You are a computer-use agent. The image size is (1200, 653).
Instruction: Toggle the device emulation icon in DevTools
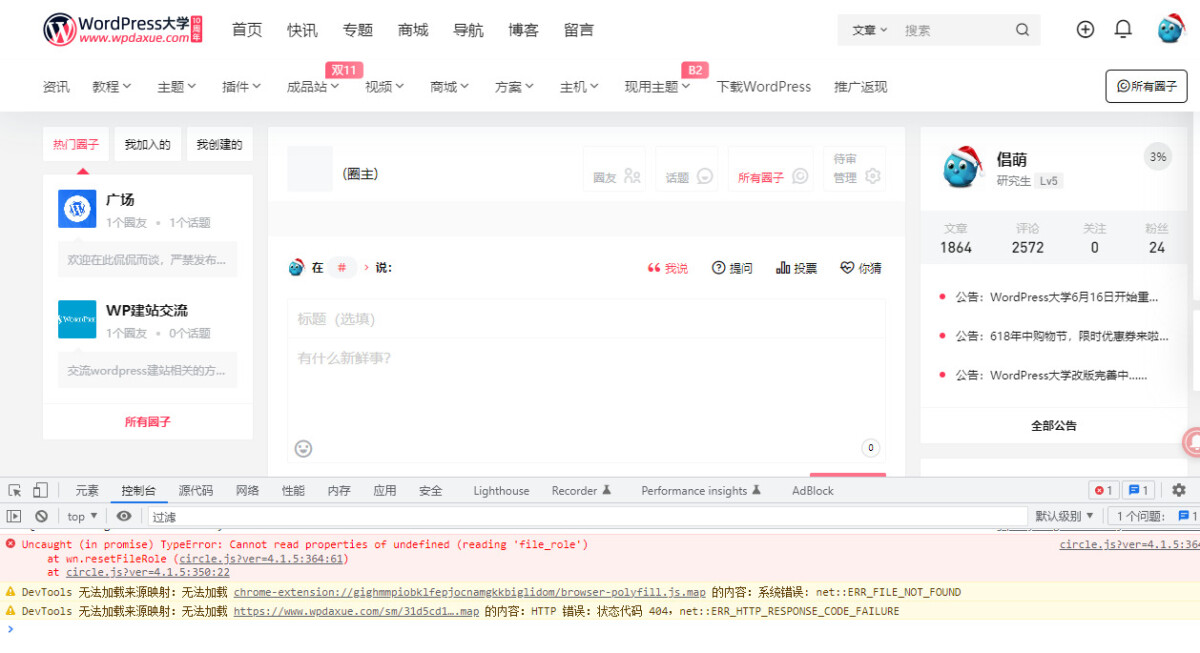pyautogui.click(x=38, y=489)
